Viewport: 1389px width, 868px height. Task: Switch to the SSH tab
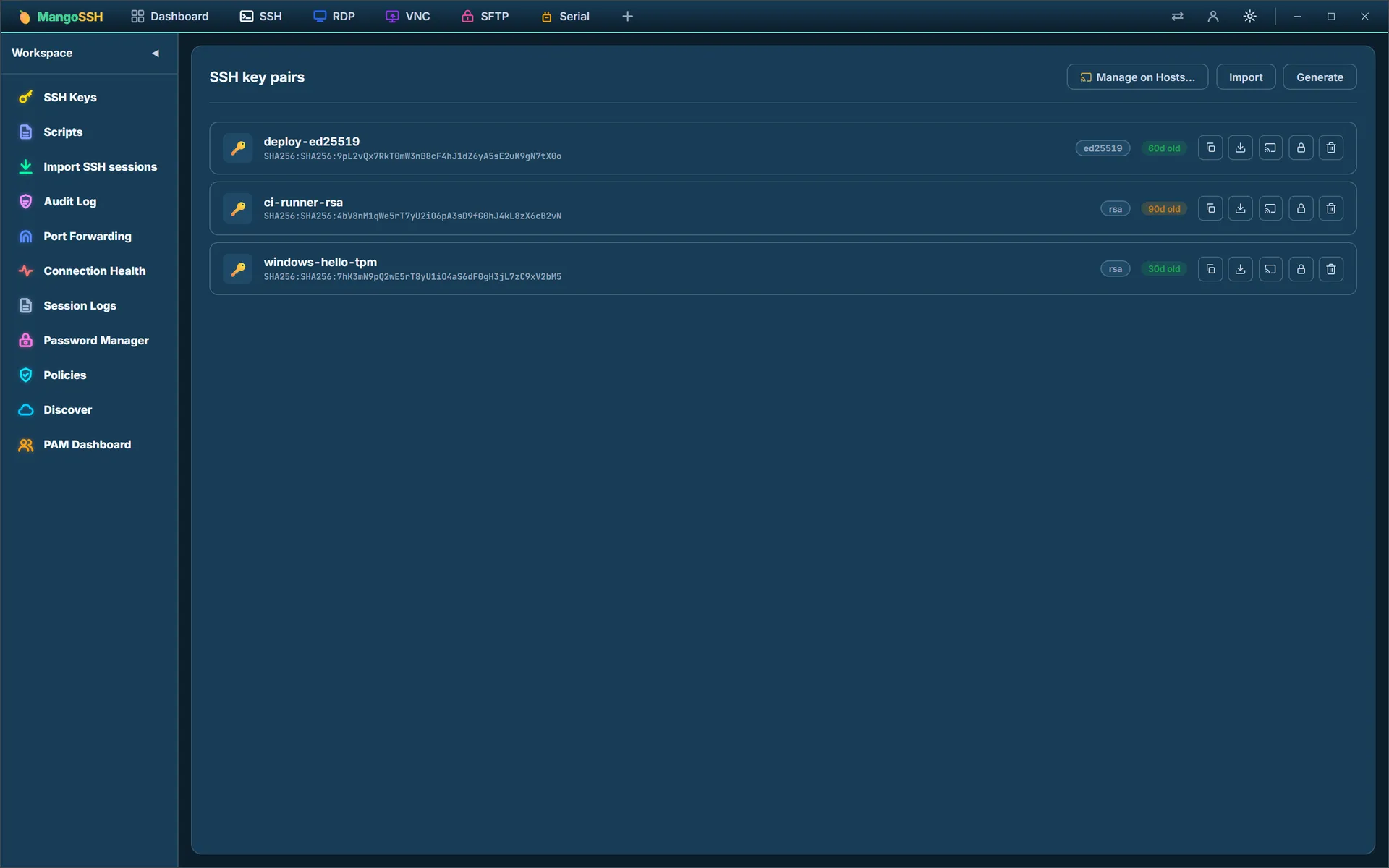(261, 16)
